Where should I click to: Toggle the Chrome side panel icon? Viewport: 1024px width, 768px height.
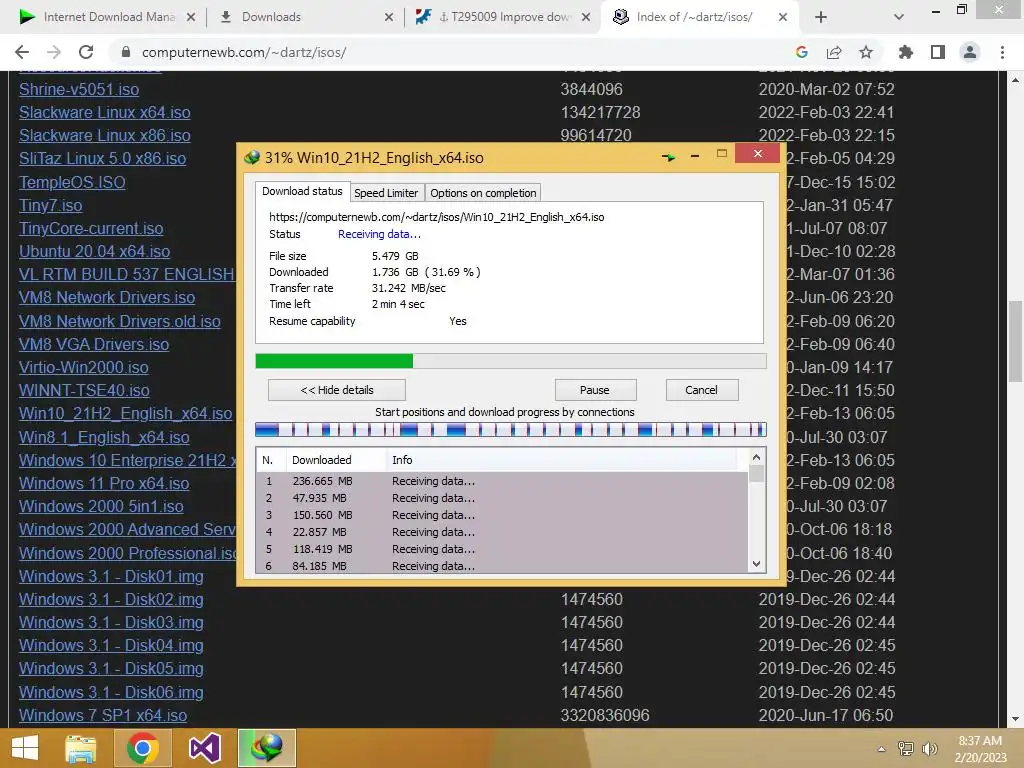938,52
